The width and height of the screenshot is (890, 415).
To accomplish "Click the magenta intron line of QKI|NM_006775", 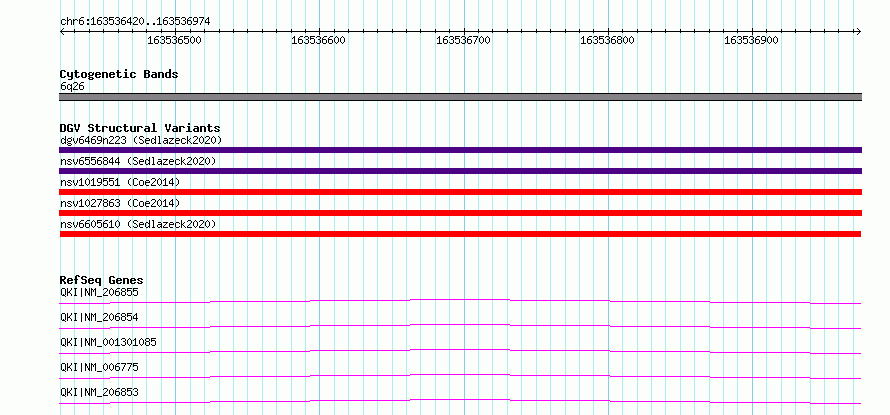I will point(460,375).
